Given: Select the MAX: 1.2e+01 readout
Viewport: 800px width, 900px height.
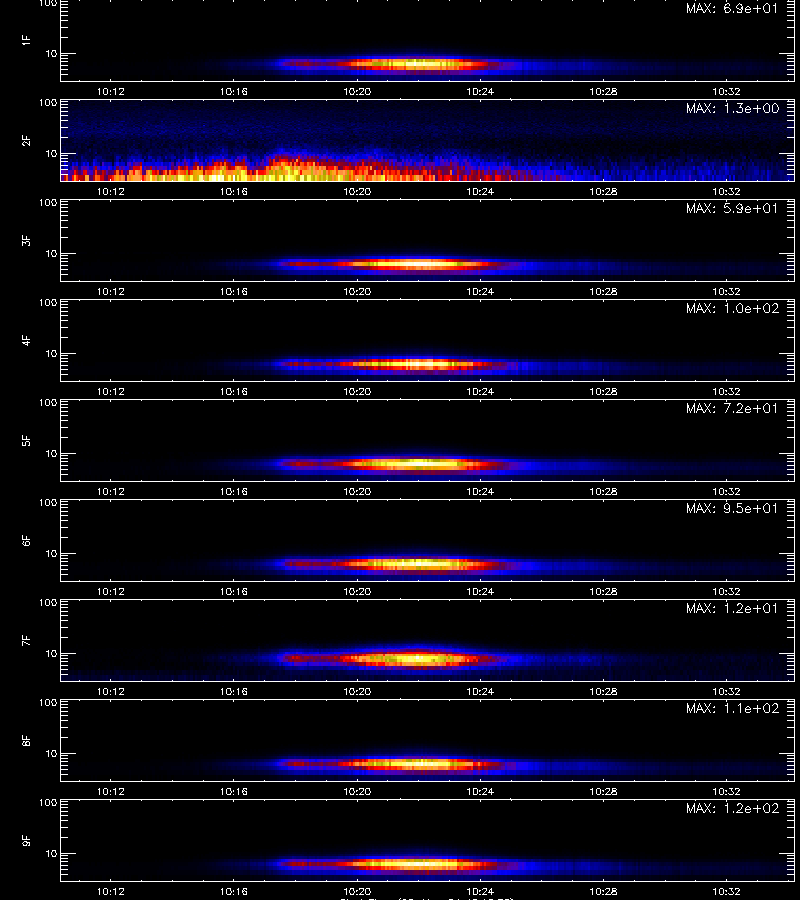Looking at the screenshot, I should (x=732, y=608).
